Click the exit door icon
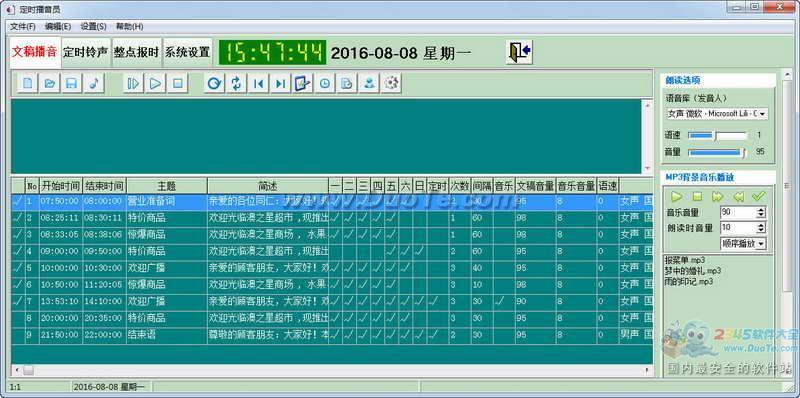The width and height of the screenshot is (800, 398). 519,52
